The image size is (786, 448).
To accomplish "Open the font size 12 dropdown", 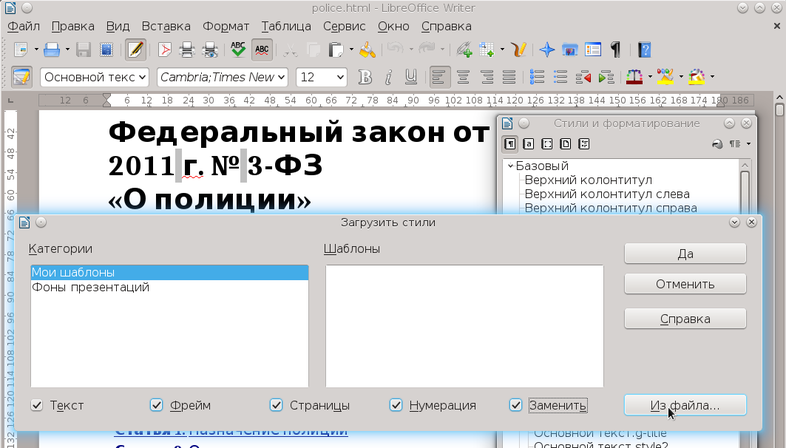I will (340, 77).
